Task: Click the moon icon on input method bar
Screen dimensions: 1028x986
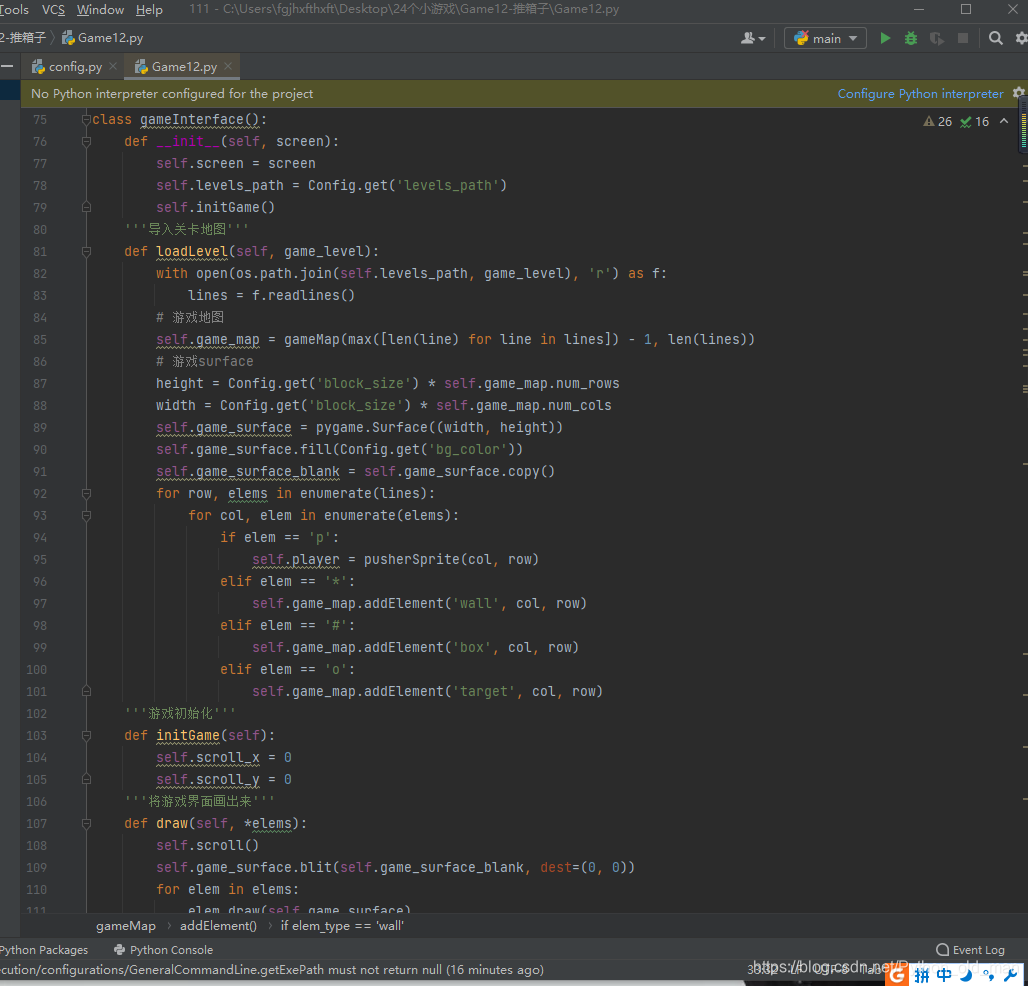Action: click(966, 976)
